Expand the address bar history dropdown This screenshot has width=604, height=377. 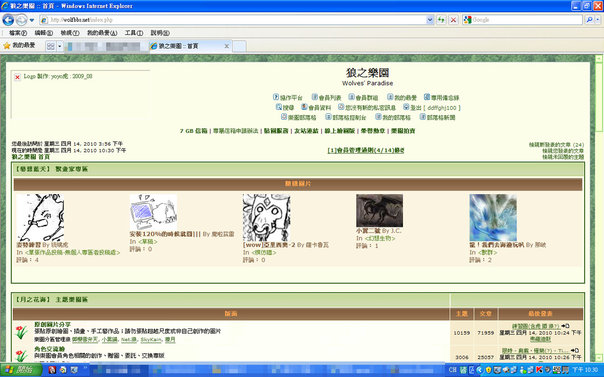point(430,20)
